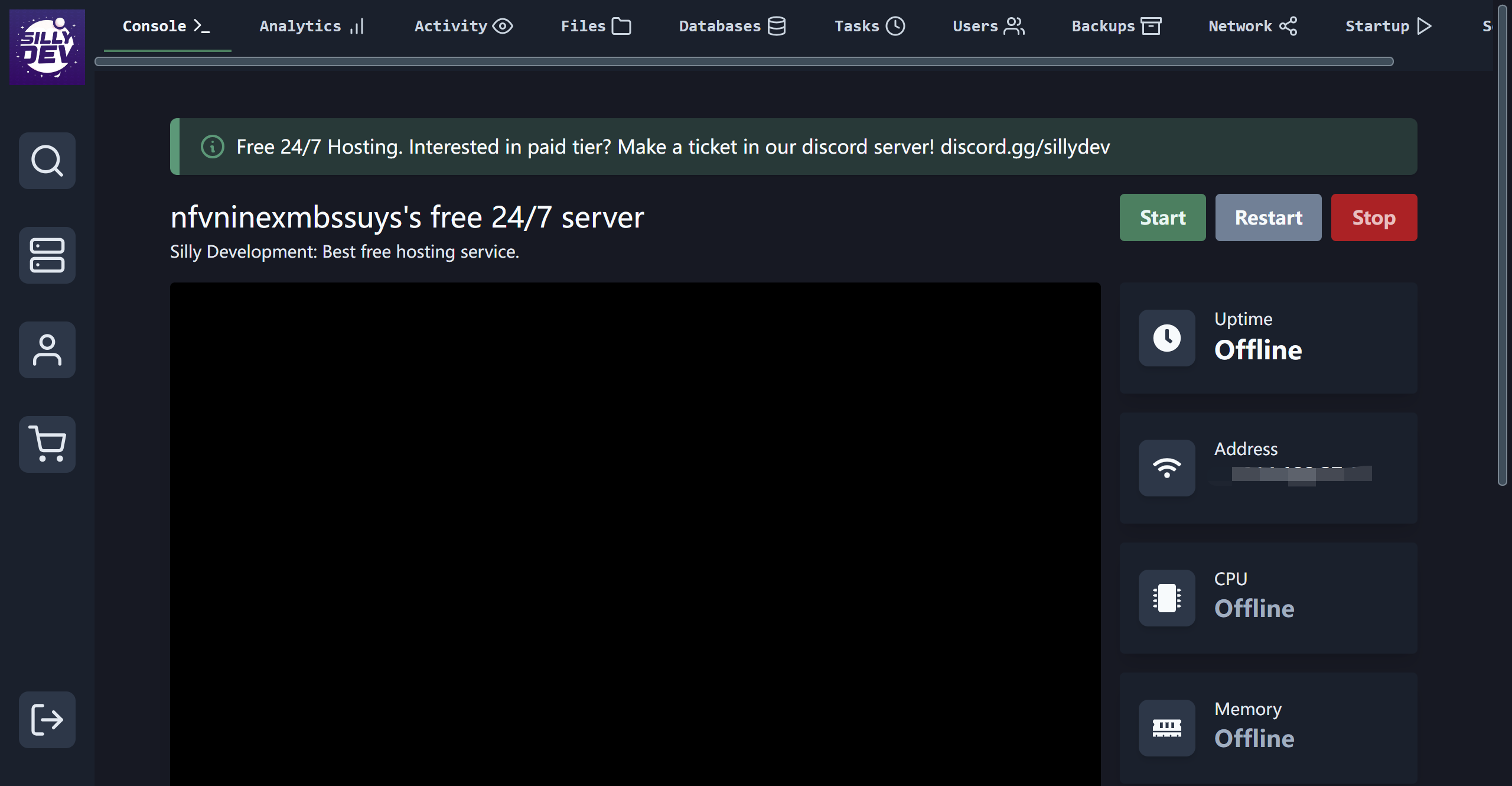Go to the Databases tab
This screenshot has height=786, width=1512.
click(732, 26)
